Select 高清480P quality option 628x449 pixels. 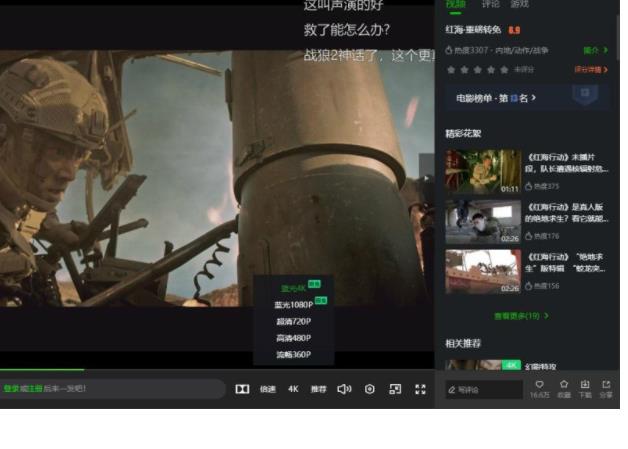click(x=294, y=338)
